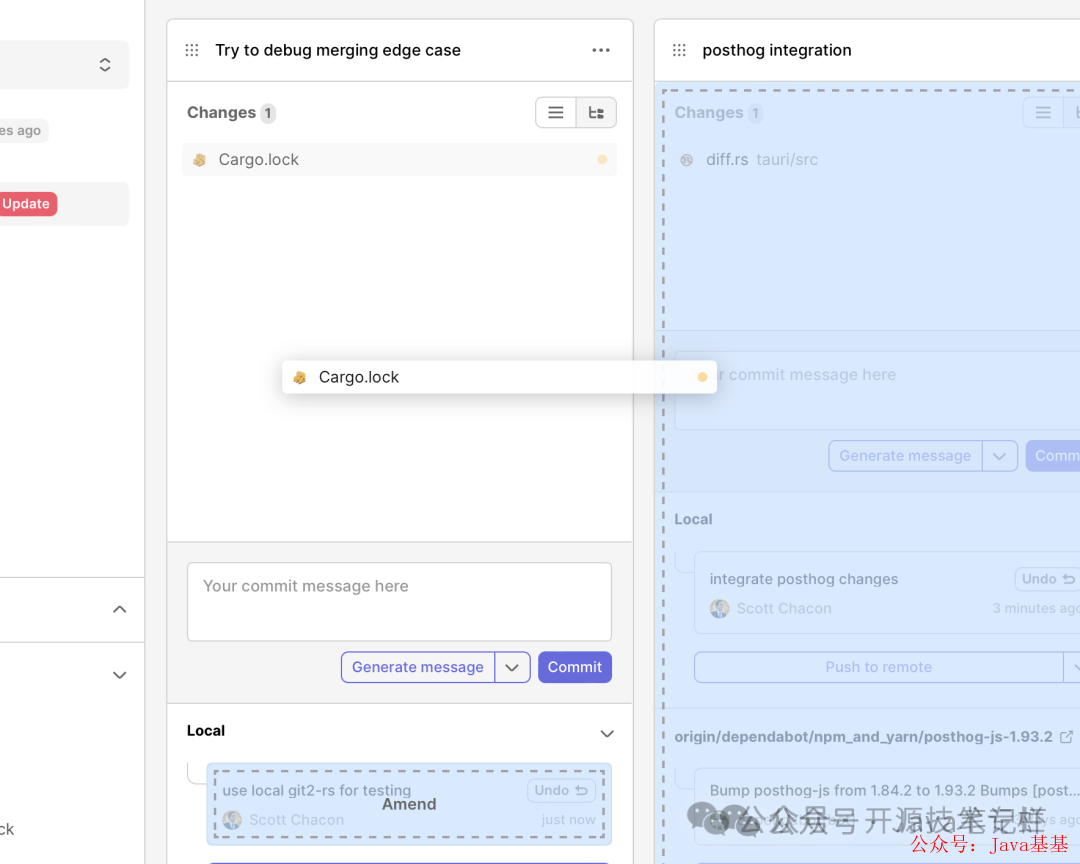Screen dimensions: 1080x864
Task: Switch Changes to list view
Action: [x=556, y=112]
